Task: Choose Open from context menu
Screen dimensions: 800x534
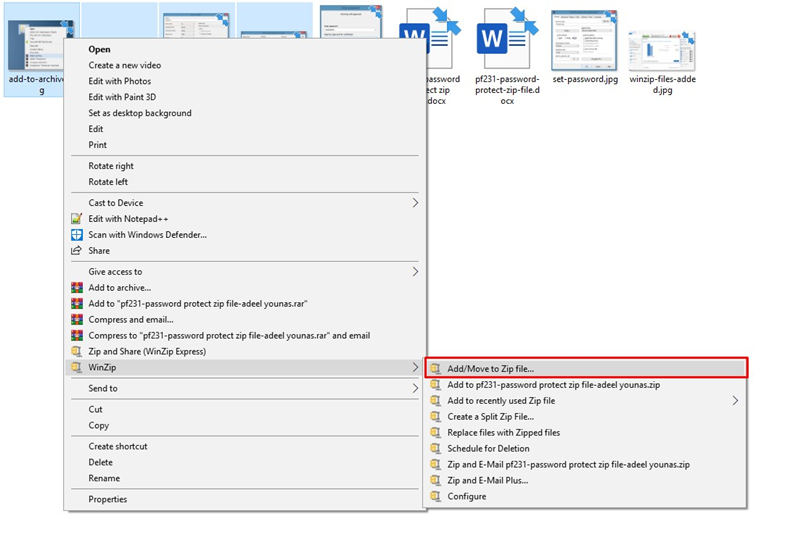Action: pos(99,49)
